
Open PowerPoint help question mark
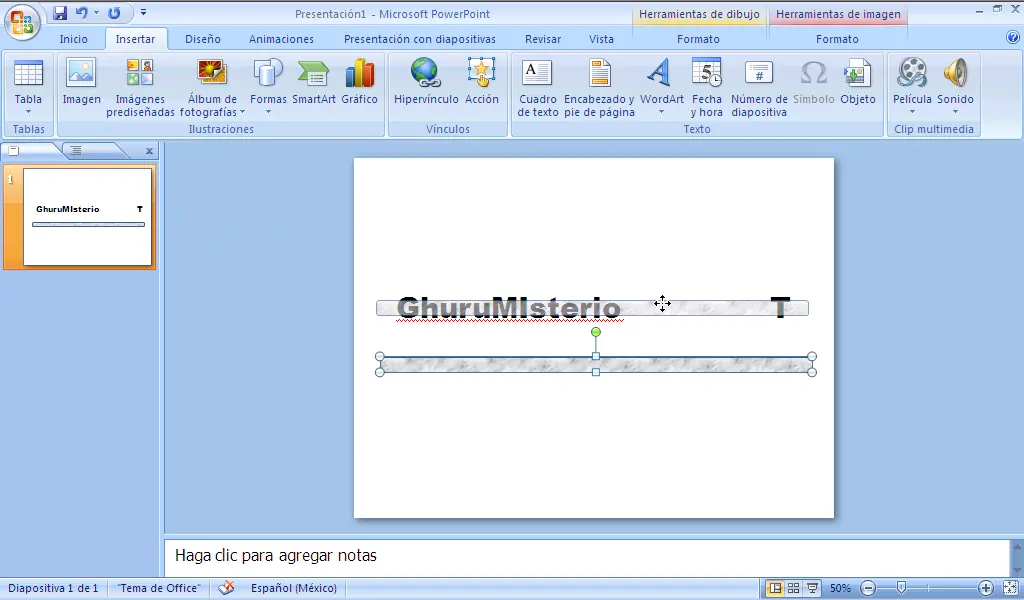(1013, 38)
